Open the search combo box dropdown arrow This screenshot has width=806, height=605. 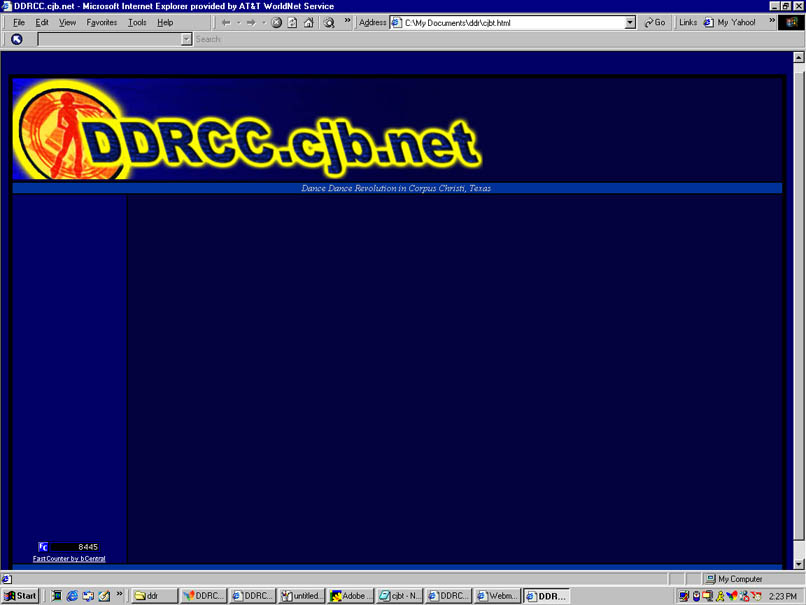[186, 39]
